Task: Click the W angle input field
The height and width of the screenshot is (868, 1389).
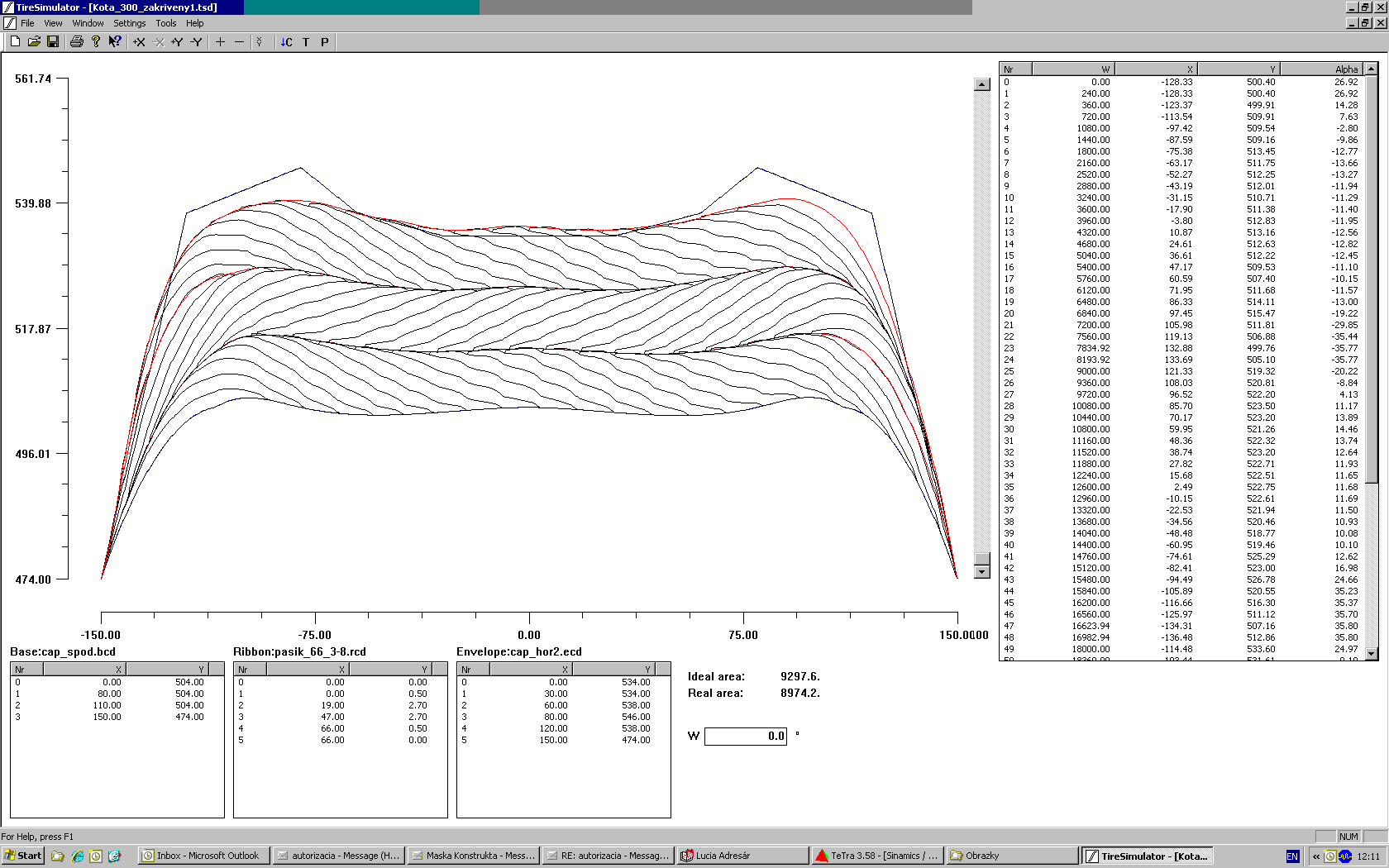Action: (745, 736)
